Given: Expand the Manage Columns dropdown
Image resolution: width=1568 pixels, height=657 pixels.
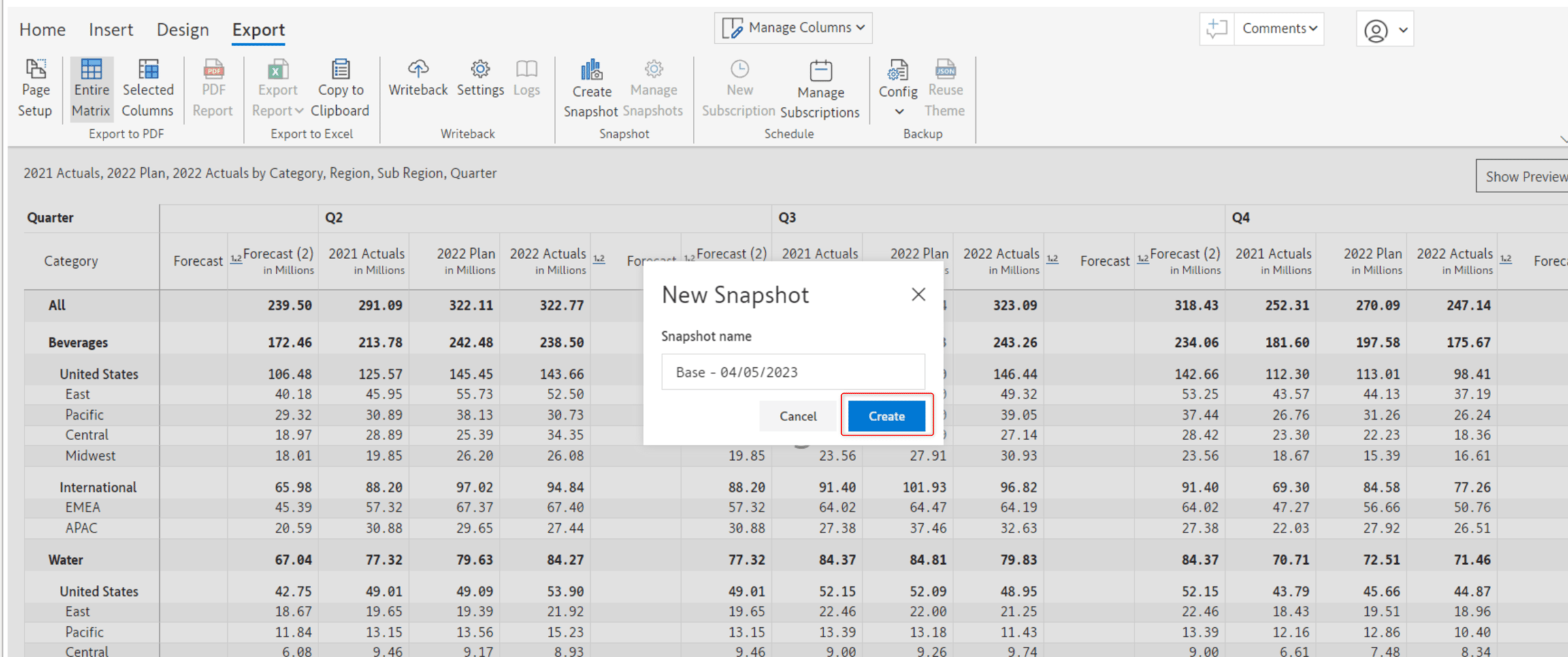Looking at the screenshot, I should 794,28.
